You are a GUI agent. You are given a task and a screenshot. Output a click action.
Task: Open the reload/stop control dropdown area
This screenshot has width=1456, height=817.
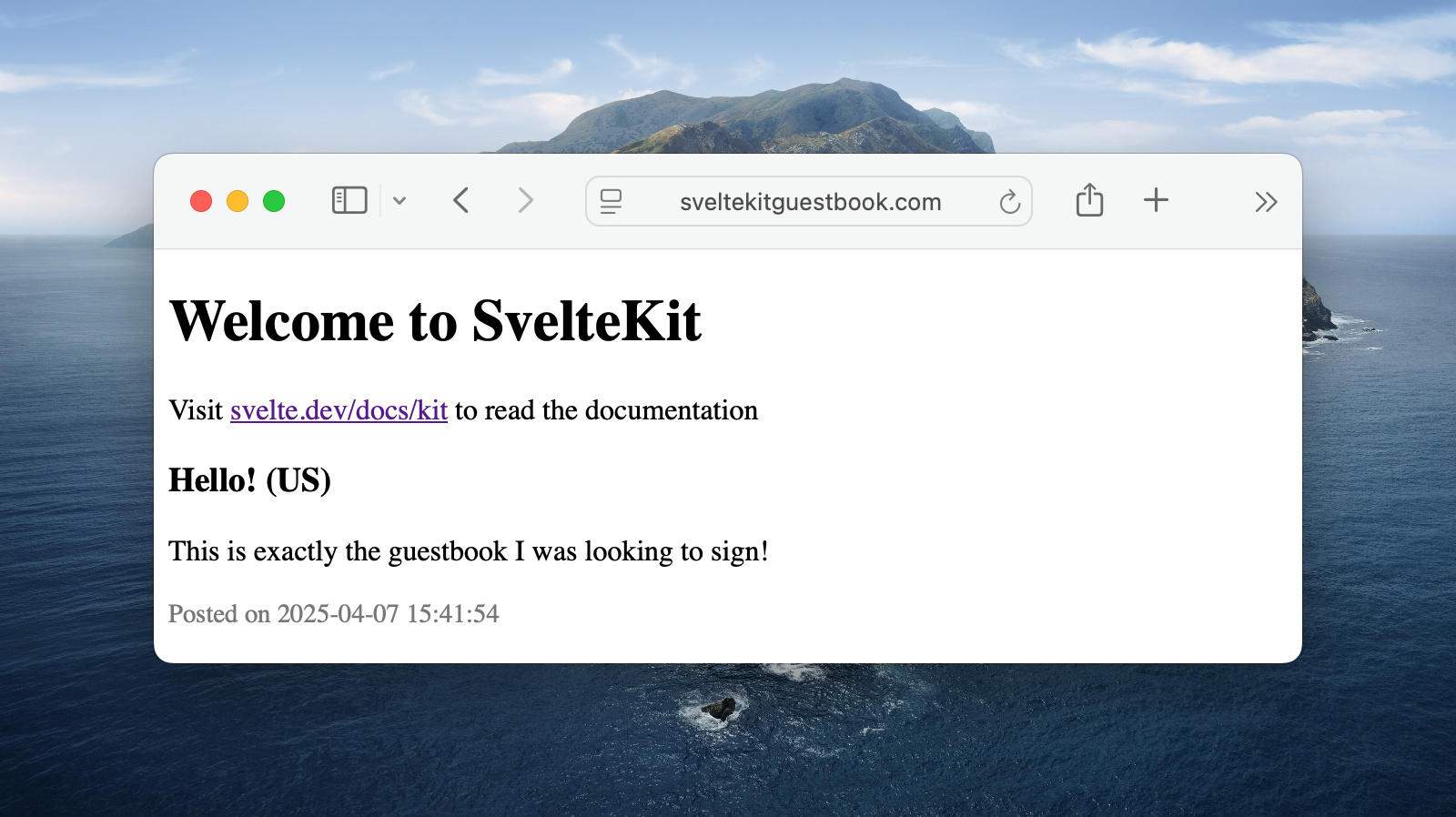tap(1010, 202)
